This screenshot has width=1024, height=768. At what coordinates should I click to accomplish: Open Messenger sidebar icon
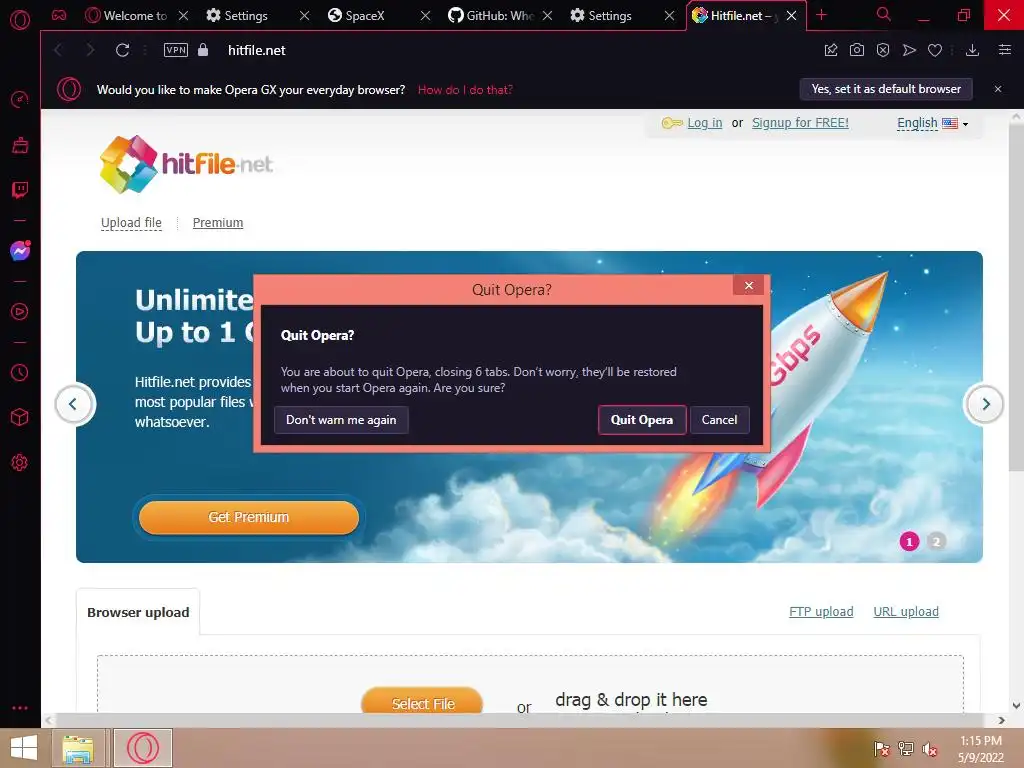click(20, 251)
